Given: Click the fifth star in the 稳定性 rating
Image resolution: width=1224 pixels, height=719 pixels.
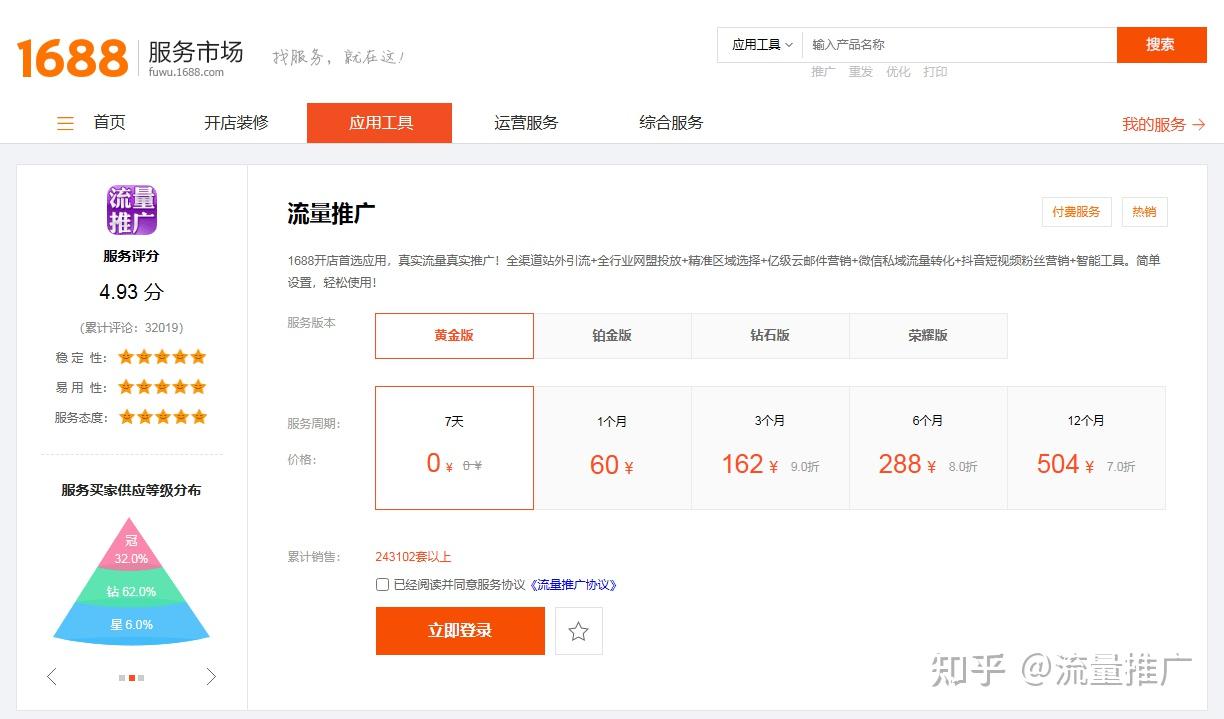Looking at the screenshot, I should (x=196, y=356).
